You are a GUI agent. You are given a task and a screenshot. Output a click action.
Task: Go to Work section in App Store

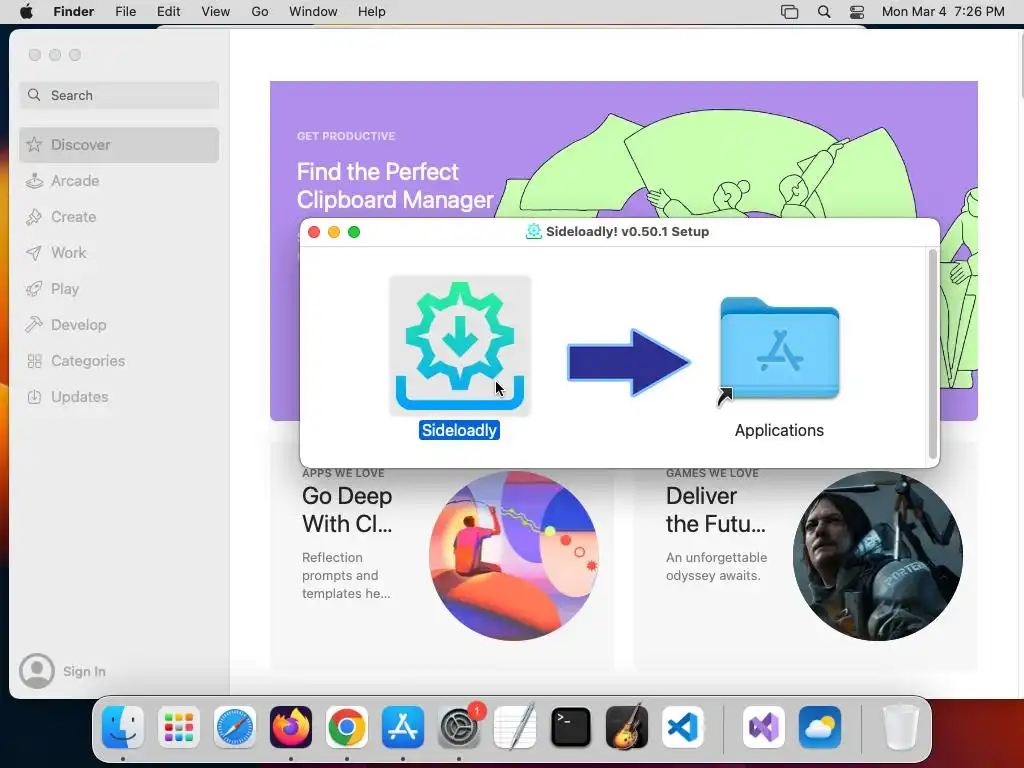(x=119, y=253)
